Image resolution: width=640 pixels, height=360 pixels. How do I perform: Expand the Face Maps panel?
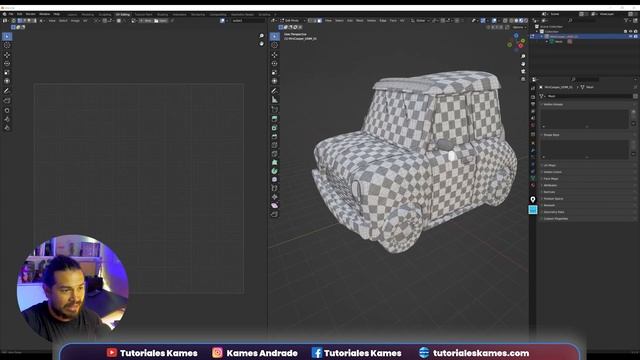(551, 179)
